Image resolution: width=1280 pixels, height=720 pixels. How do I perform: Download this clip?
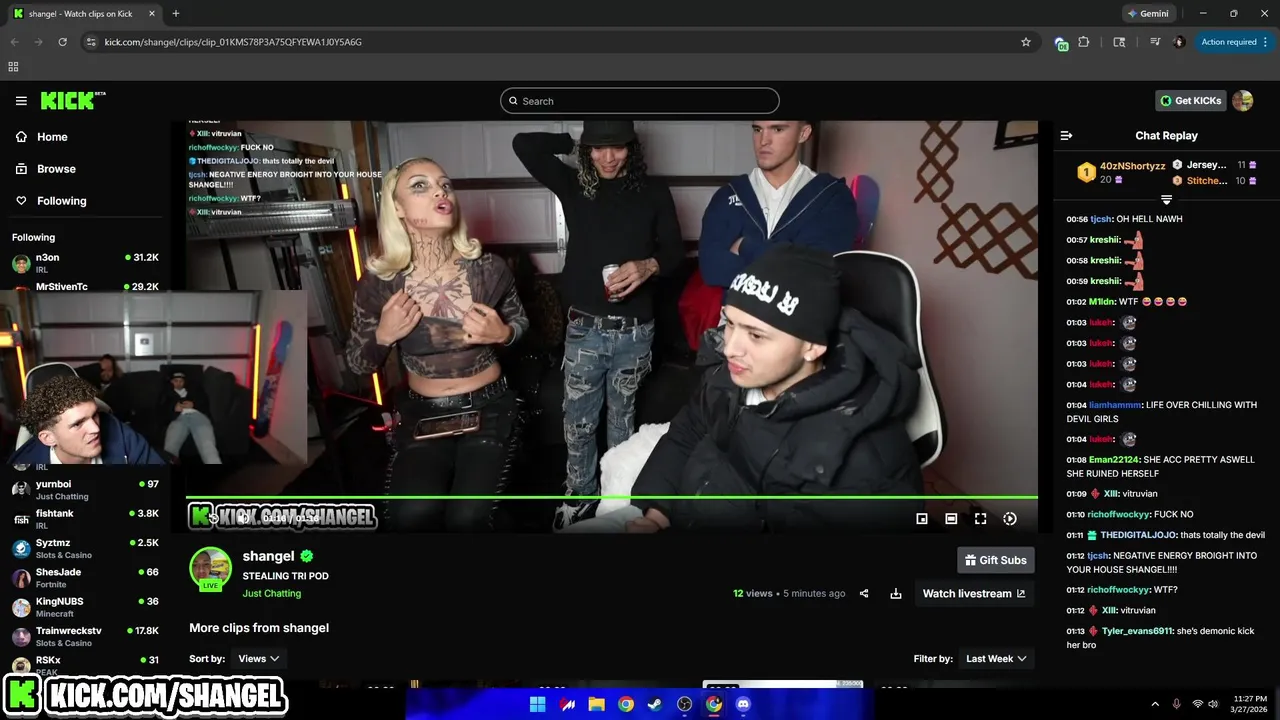(896, 593)
